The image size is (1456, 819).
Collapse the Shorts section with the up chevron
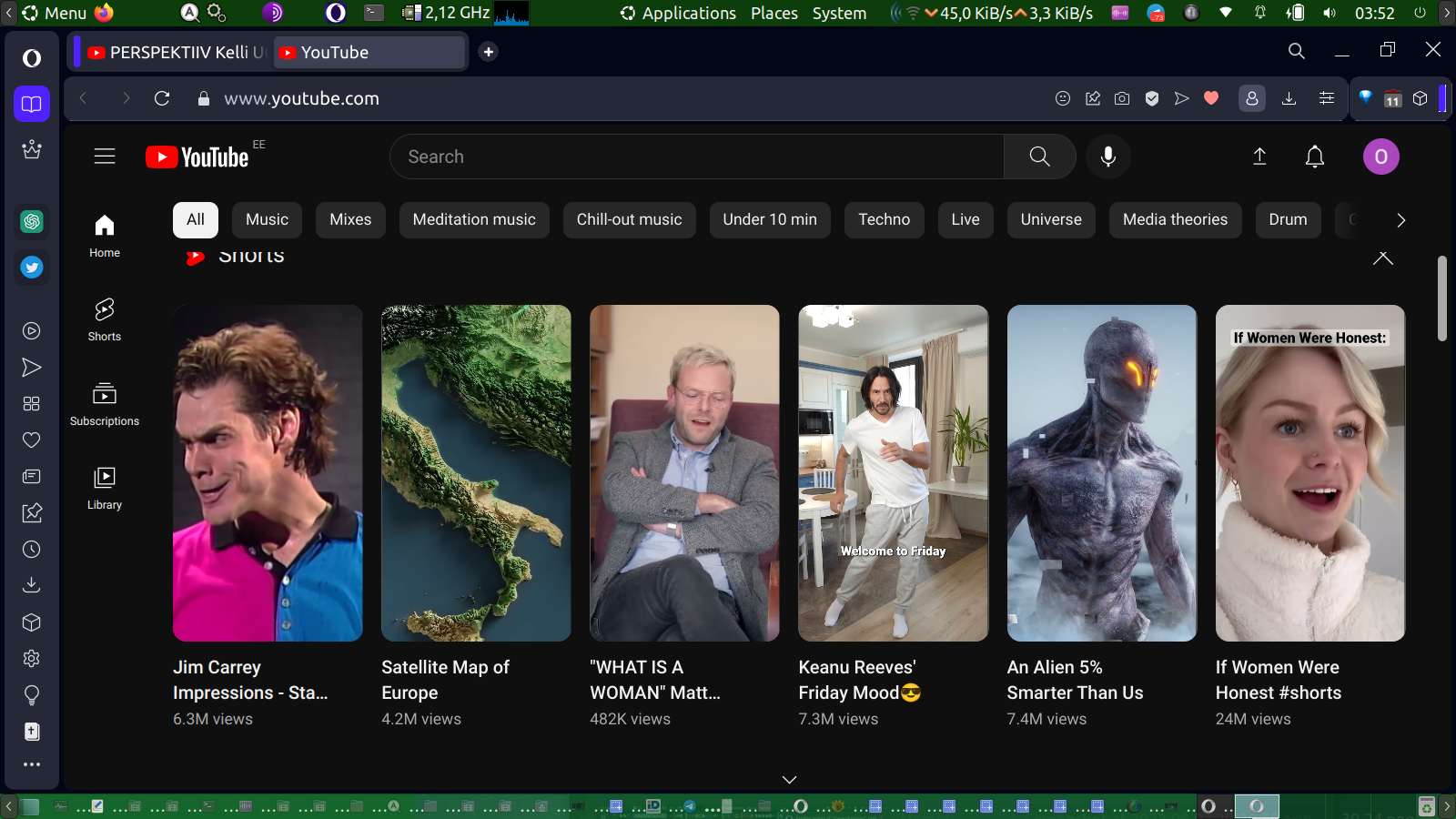point(1382,258)
